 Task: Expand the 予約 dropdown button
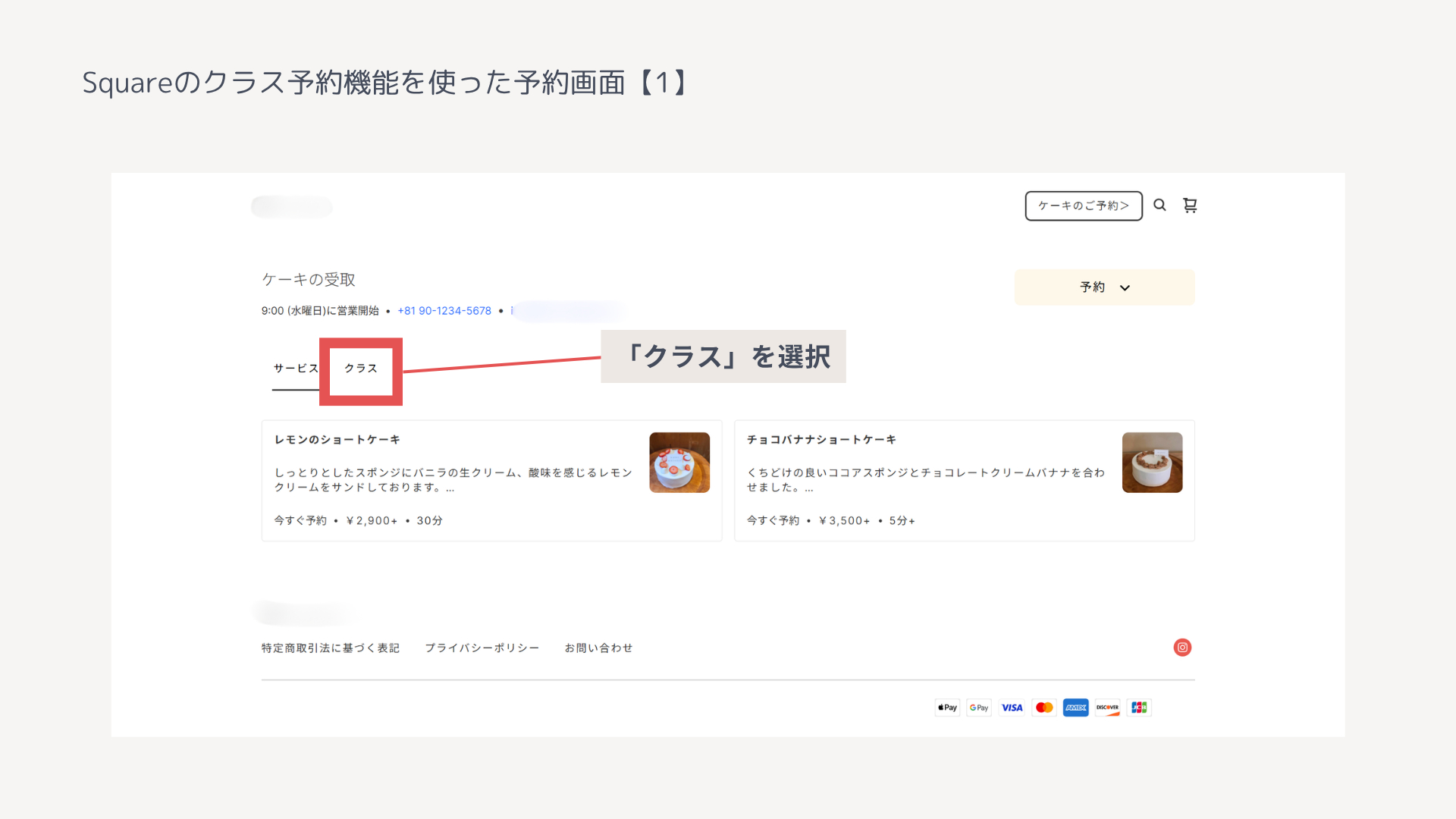pyautogui.click(x=1105, y=287)
